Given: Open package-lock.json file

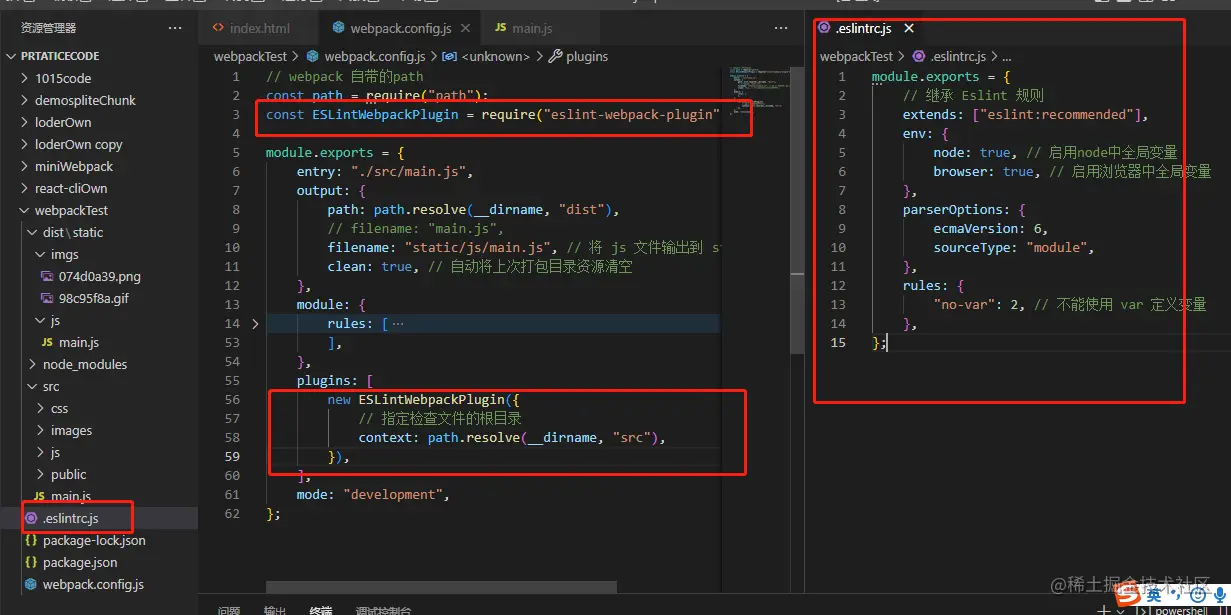Looking at the screenshot, I should (99, 540).
